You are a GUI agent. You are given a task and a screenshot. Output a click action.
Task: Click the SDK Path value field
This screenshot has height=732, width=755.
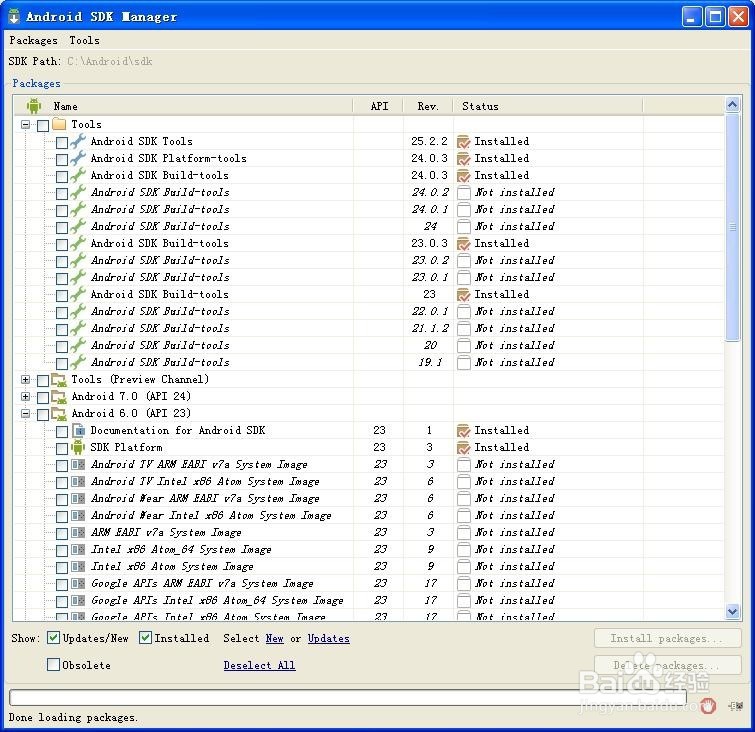[110, 62]
